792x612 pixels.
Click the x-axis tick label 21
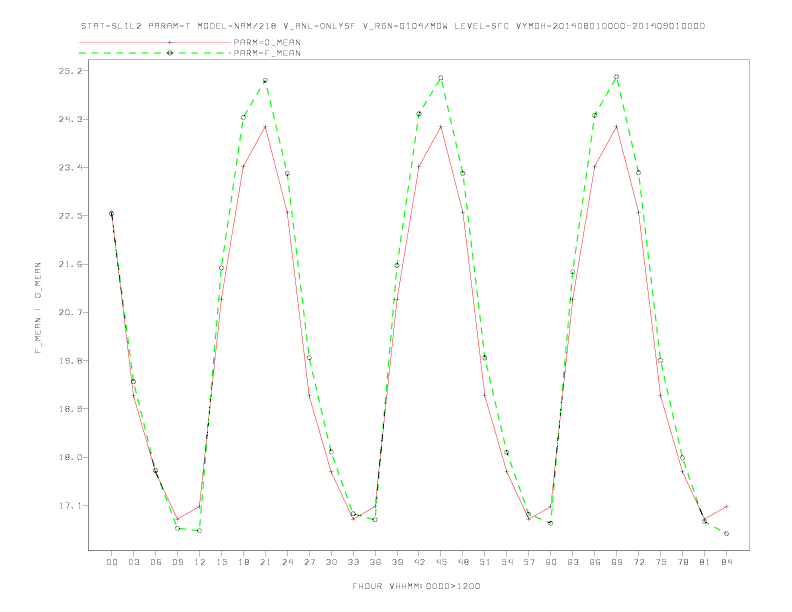coord(265,562)
